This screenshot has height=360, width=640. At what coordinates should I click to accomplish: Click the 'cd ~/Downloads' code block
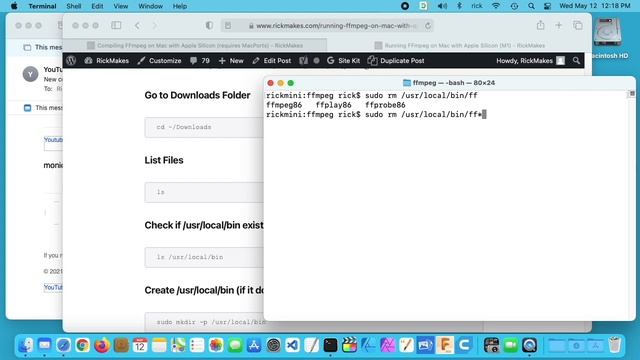coord(204,127)
